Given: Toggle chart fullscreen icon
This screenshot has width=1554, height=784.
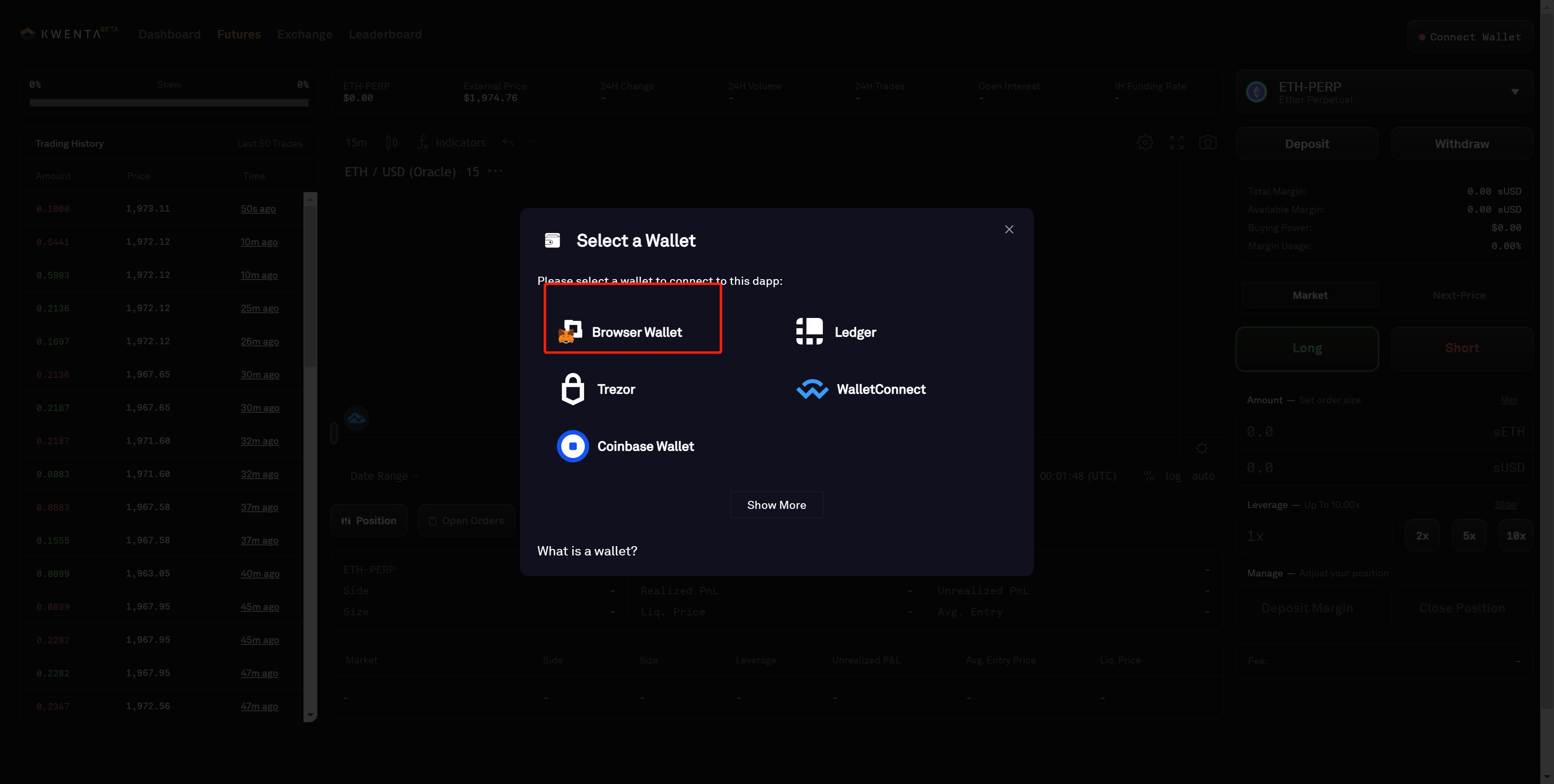Looking at the screenshot, I should tap(1176, 142).
